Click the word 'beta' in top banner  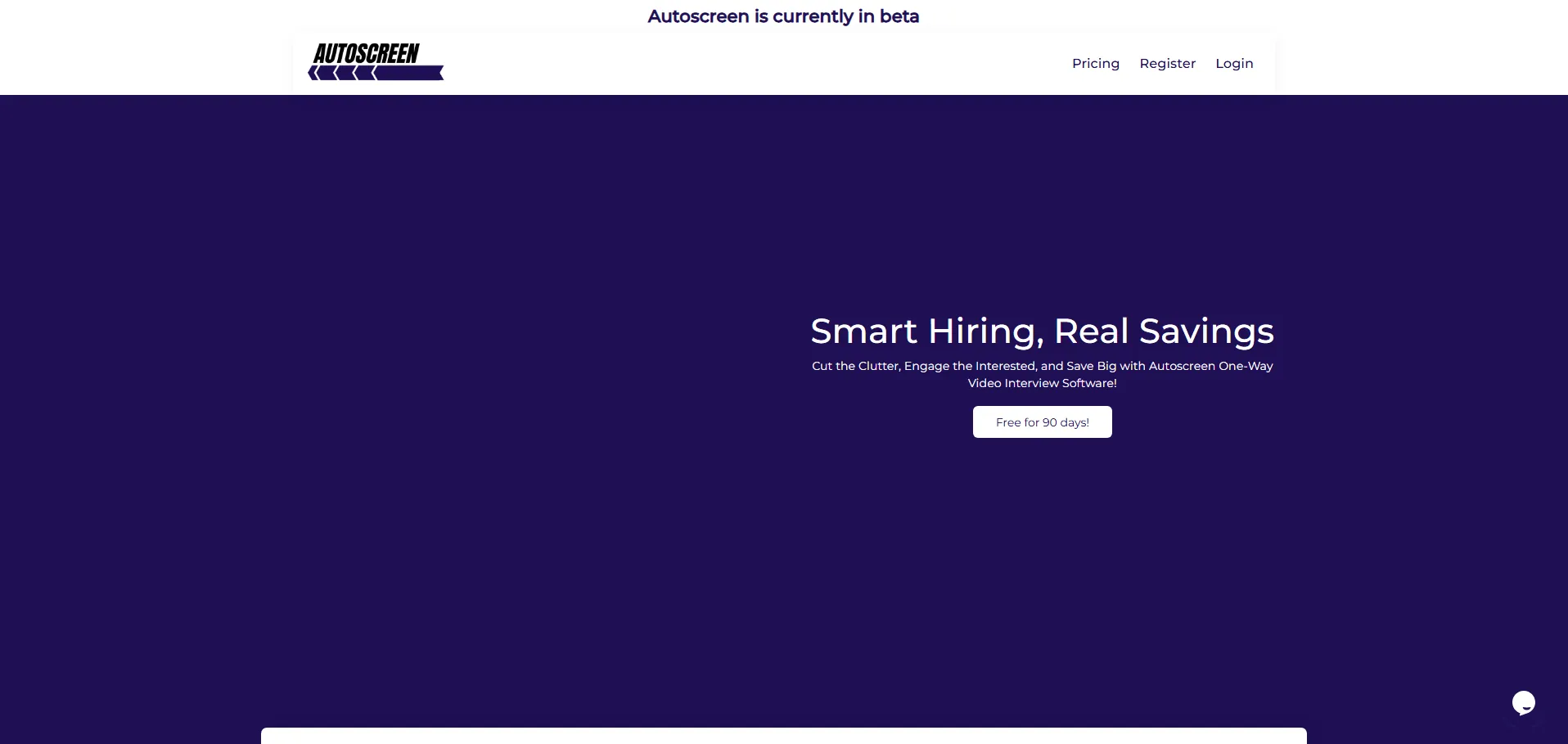click(x=899, y=16)
